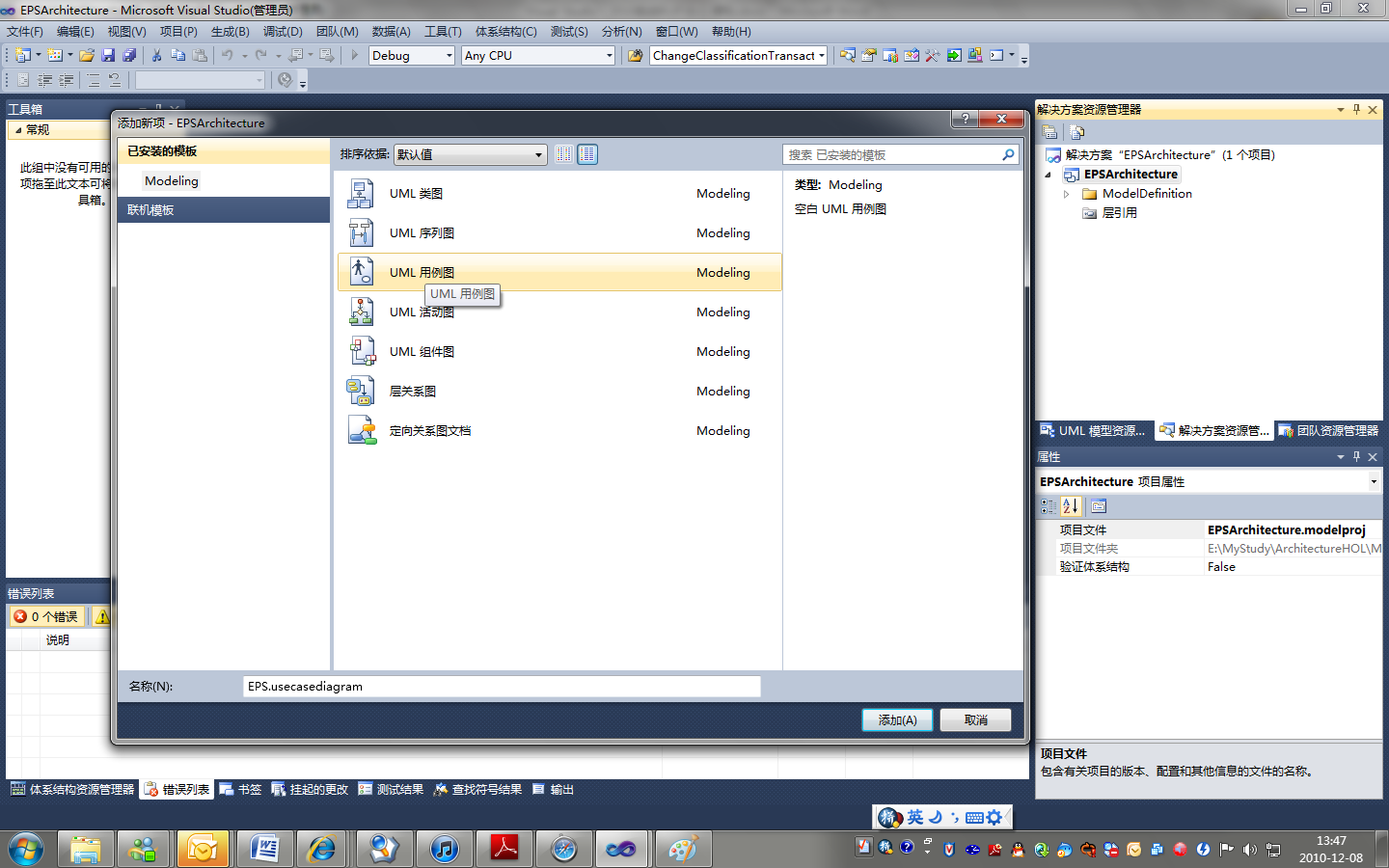
Task: Toggle alphabetical sort in Properties panel
Action: [x=1071, y=506]
